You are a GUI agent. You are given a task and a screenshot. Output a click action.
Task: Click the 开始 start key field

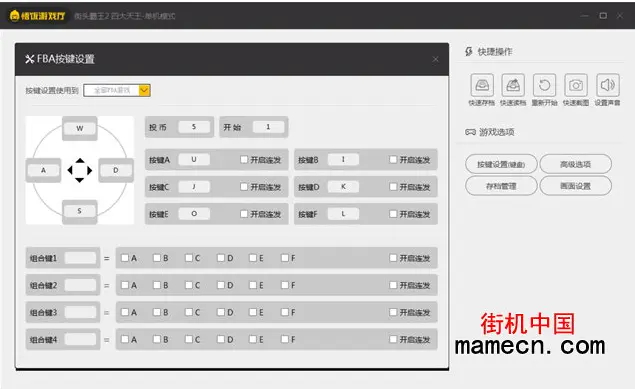tap(268, 127)
